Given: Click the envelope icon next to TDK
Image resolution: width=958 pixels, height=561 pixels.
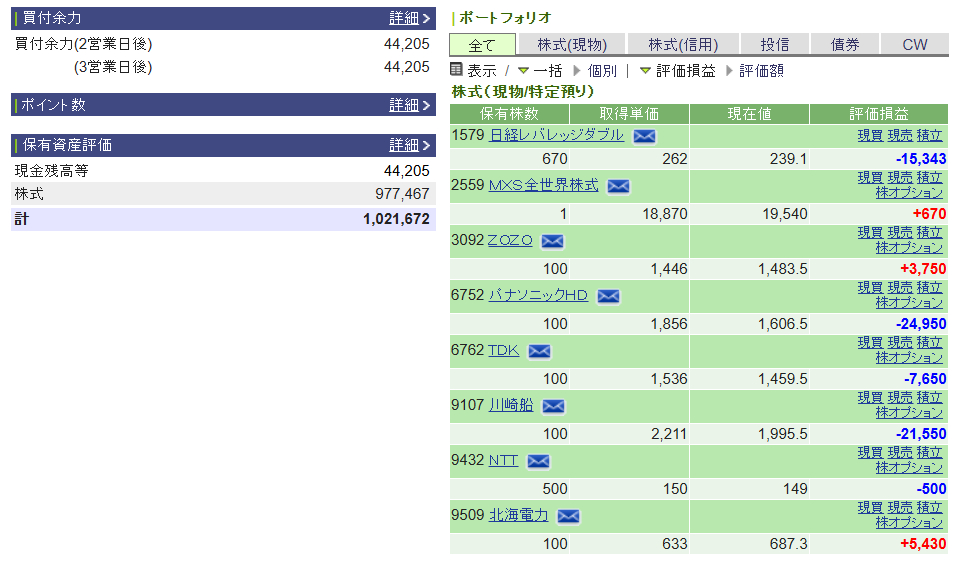Looking at the screenshot, I should (x=539, y=351).
